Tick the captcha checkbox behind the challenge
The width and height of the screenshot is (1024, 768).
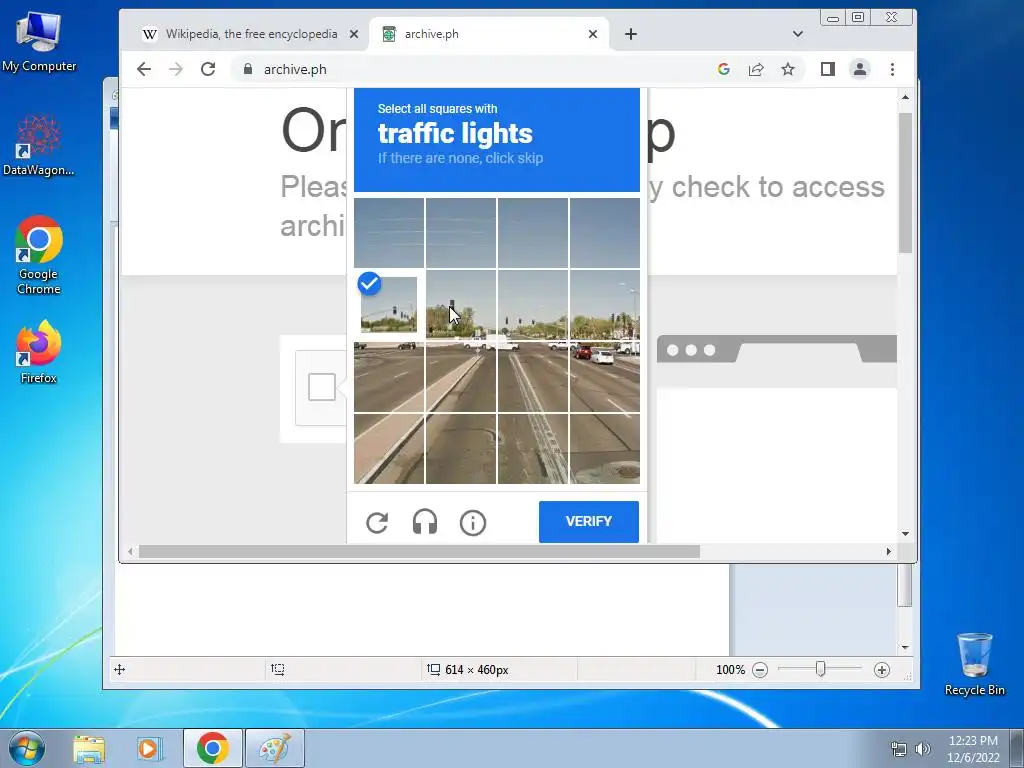point(321,387)
